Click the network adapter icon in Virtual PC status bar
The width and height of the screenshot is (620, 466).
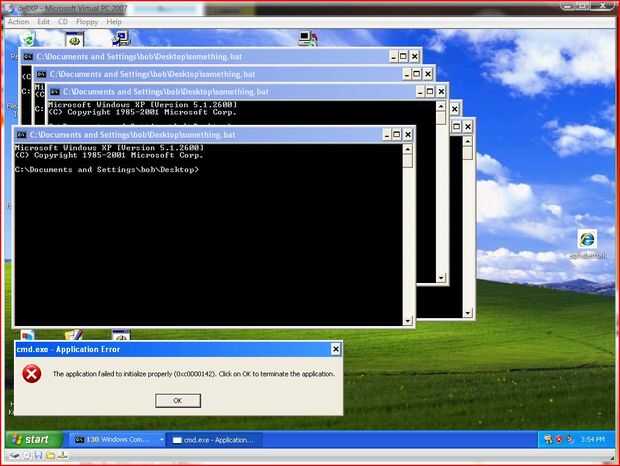tap(62, 456)
